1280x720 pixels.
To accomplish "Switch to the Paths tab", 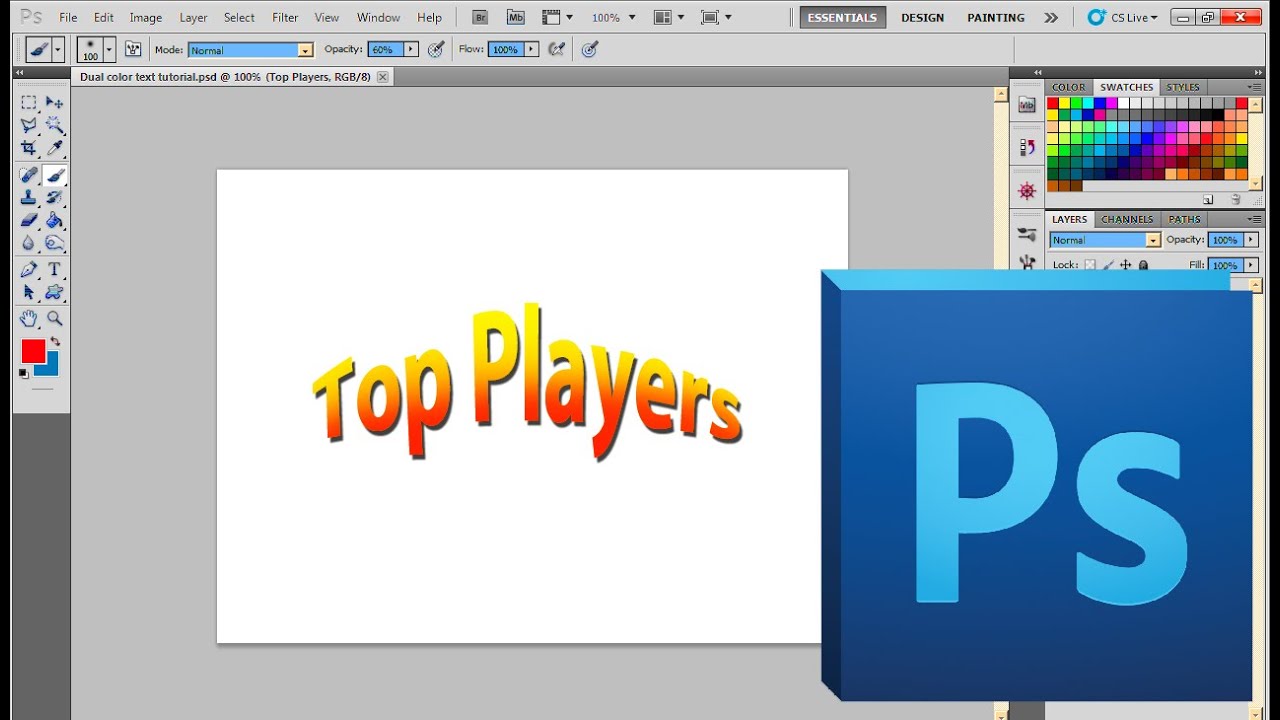I will point(1185,219).
